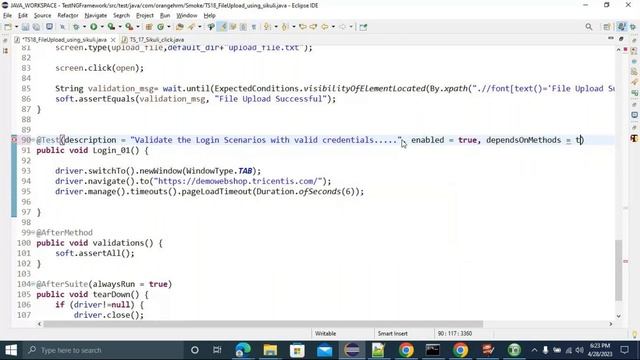Open dropdown next to New icon
640x360 pixels.
[x=16, y=27]
